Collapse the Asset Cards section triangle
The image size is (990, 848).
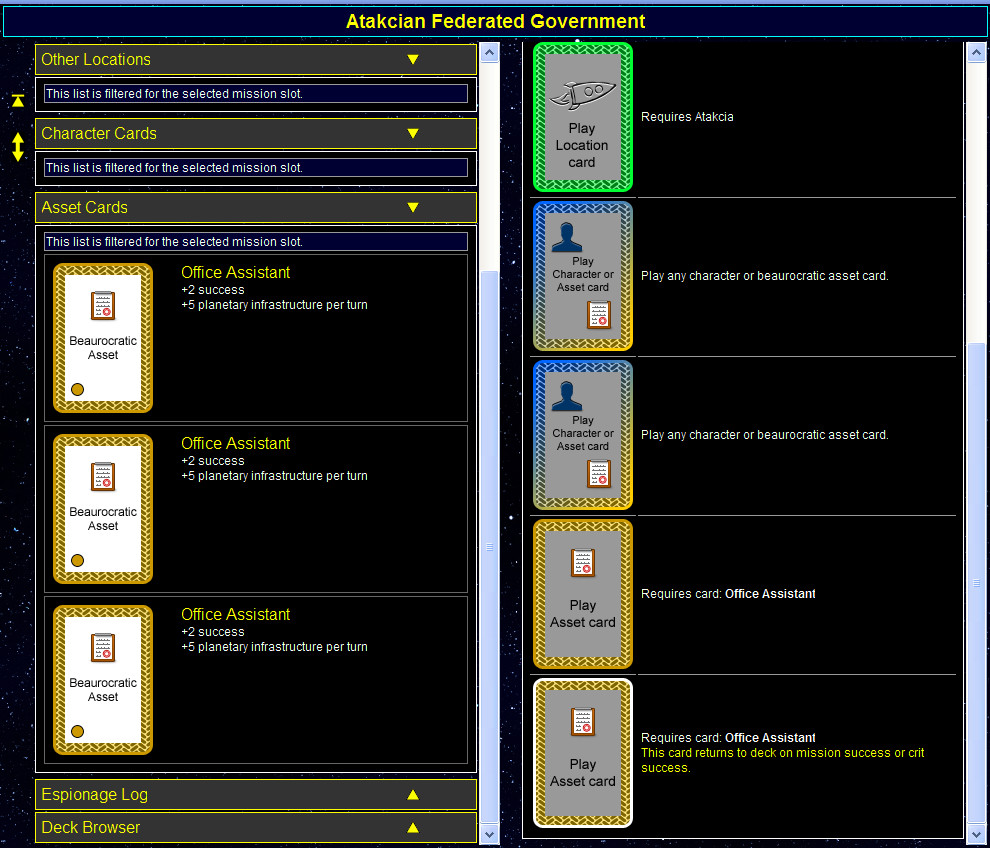click(x=413, y=207)
